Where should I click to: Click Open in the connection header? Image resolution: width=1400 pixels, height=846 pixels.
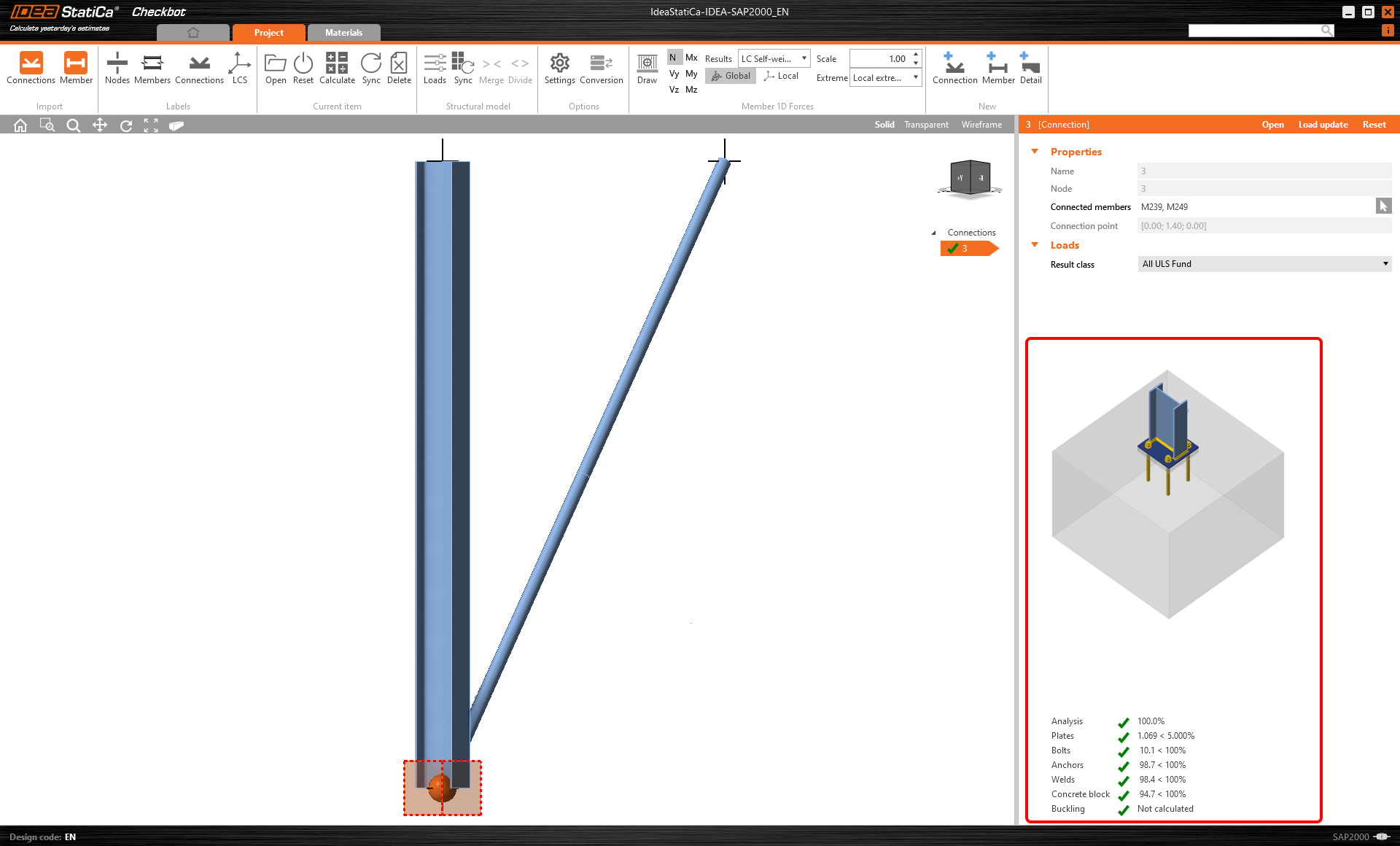pyautogui.click(x=1272, y=125)
